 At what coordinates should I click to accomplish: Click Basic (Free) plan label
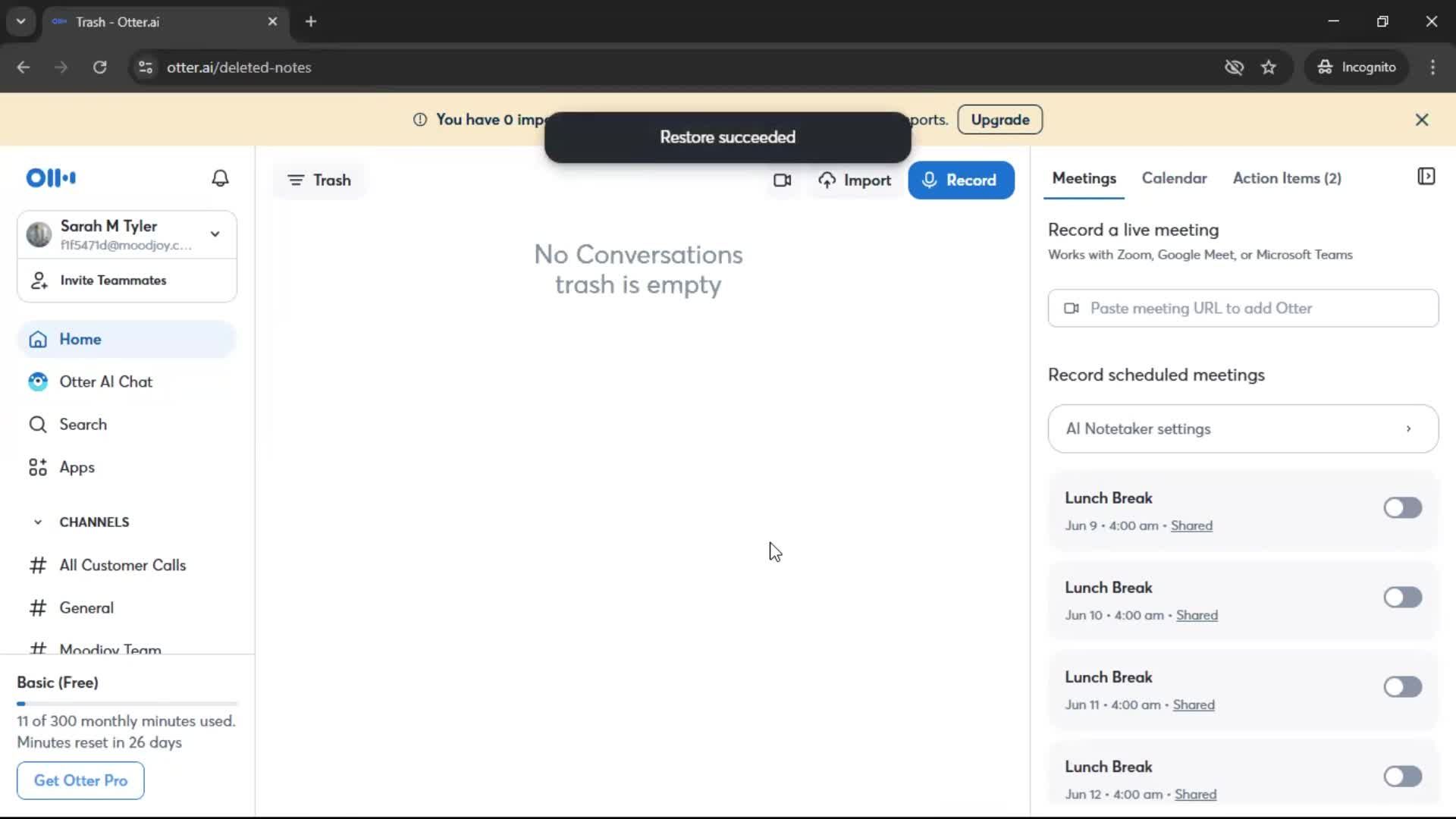pos(58,682)
